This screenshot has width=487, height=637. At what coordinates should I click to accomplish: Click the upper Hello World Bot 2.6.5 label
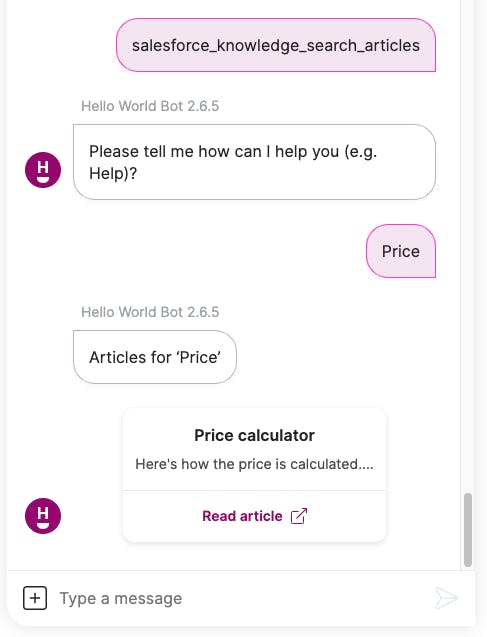pos(150,106)
